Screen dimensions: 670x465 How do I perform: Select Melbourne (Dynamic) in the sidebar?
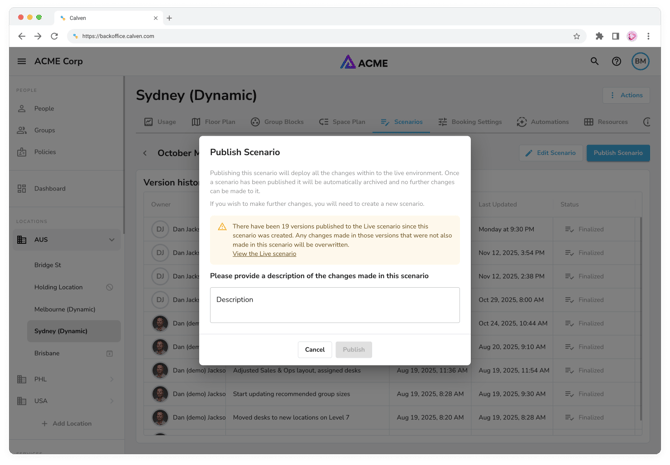[65, 309]
